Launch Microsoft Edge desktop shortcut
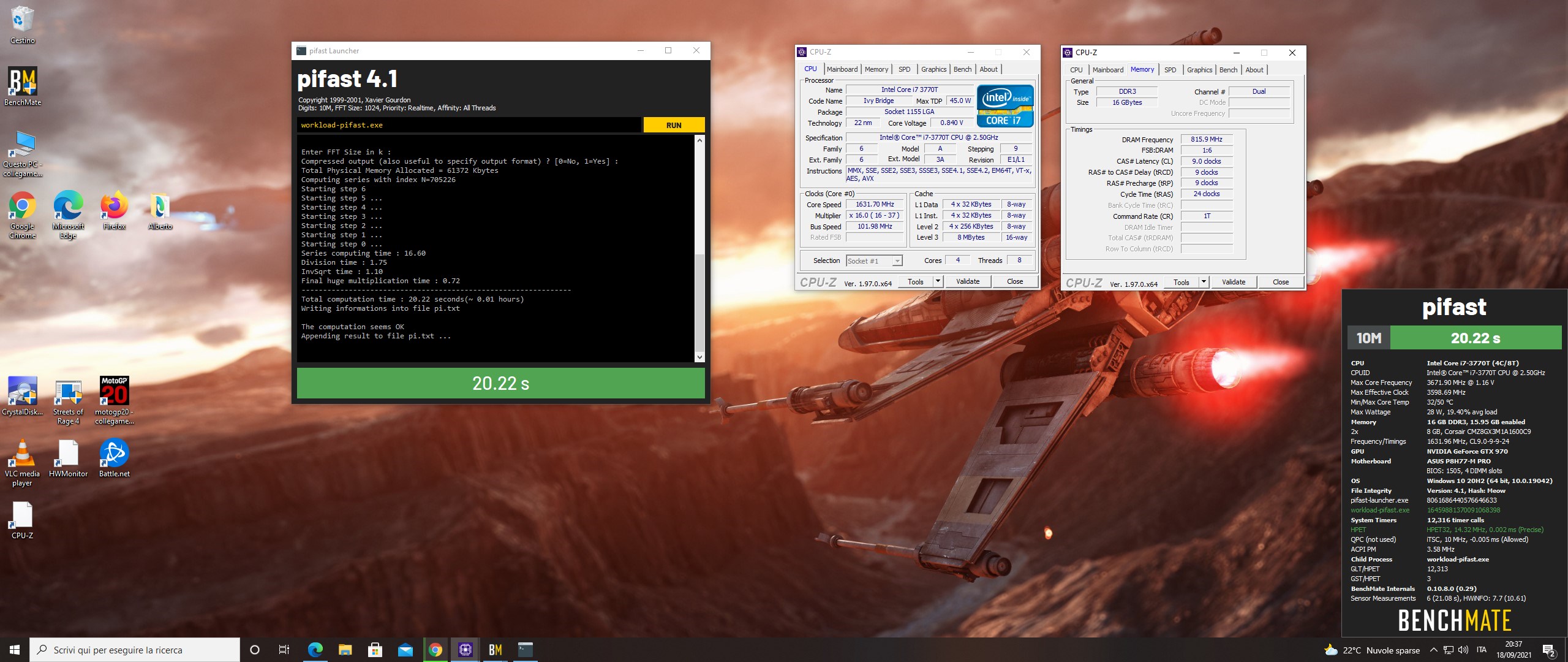1568x662 pixels. (68, 215)
